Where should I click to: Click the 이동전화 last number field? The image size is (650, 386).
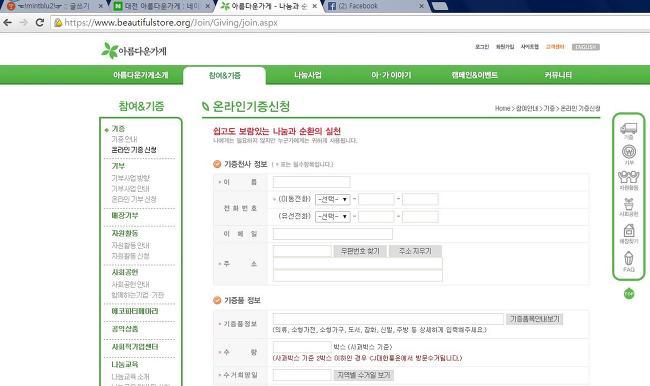420,199
